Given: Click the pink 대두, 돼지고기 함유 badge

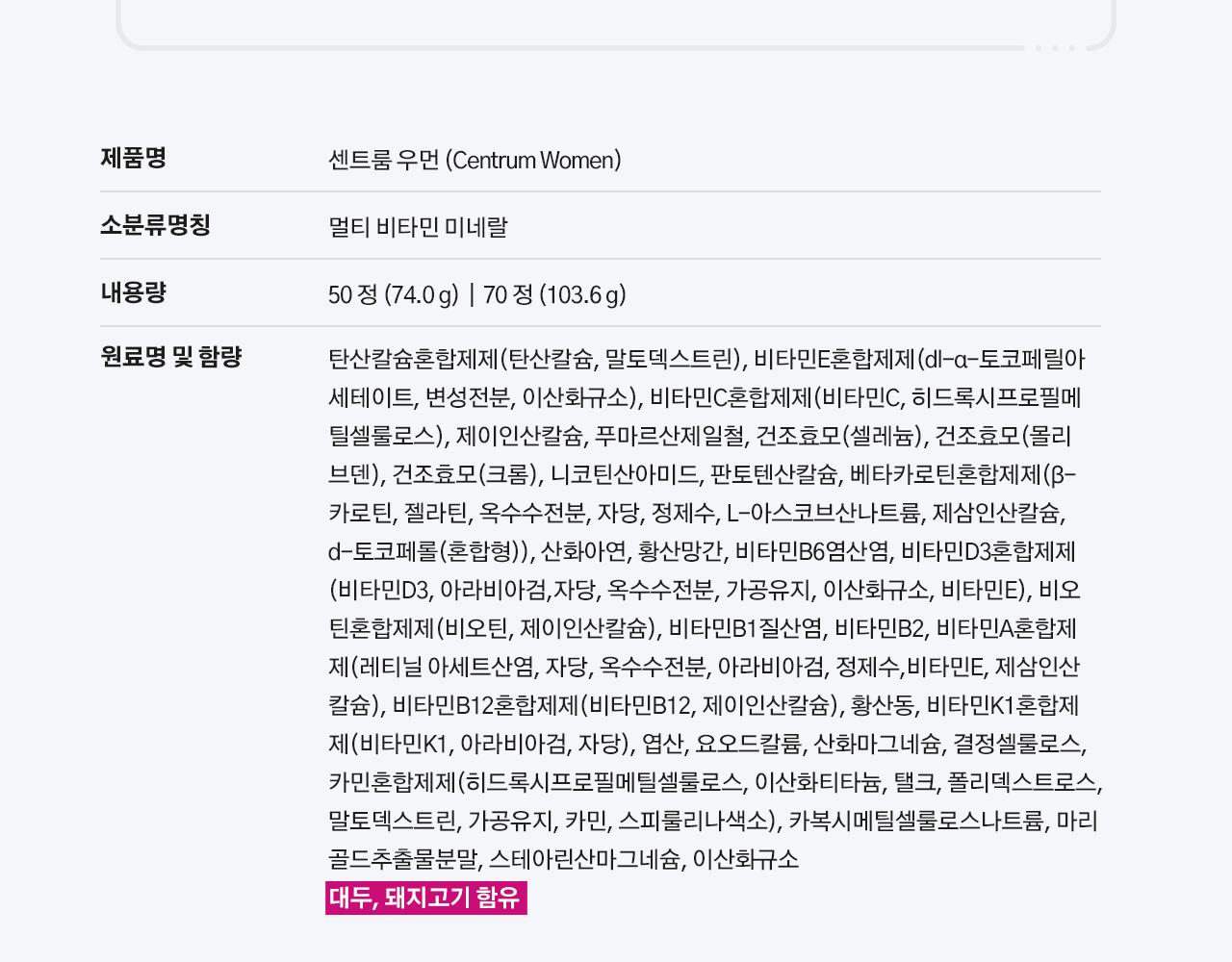Looking at the screenshot, I should tap(425, 898).
